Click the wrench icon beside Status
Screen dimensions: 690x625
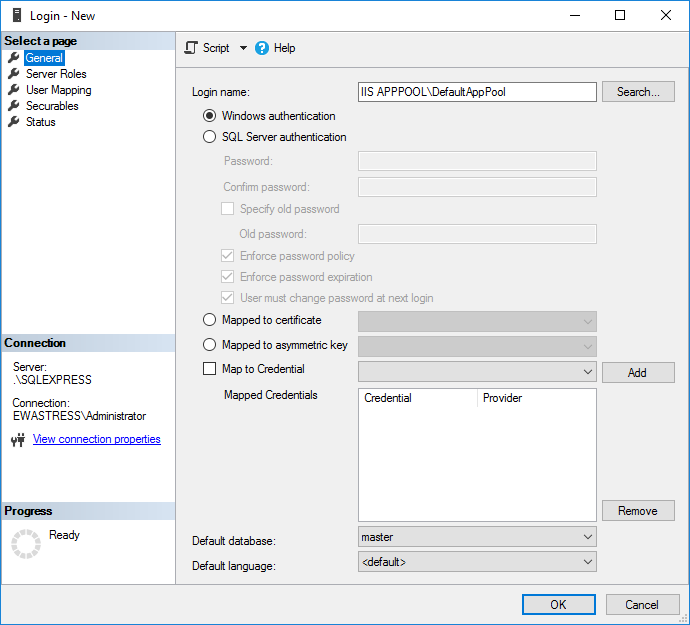(x=14, y=122)
